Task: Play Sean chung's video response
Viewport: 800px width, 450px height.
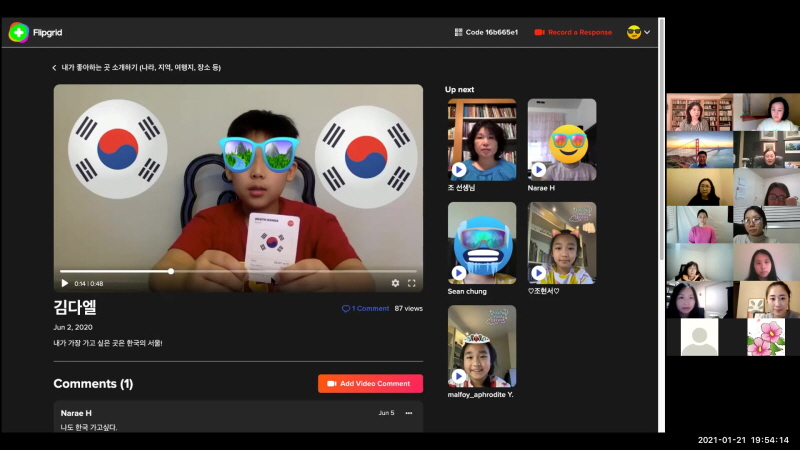Action: coord(459,273)
